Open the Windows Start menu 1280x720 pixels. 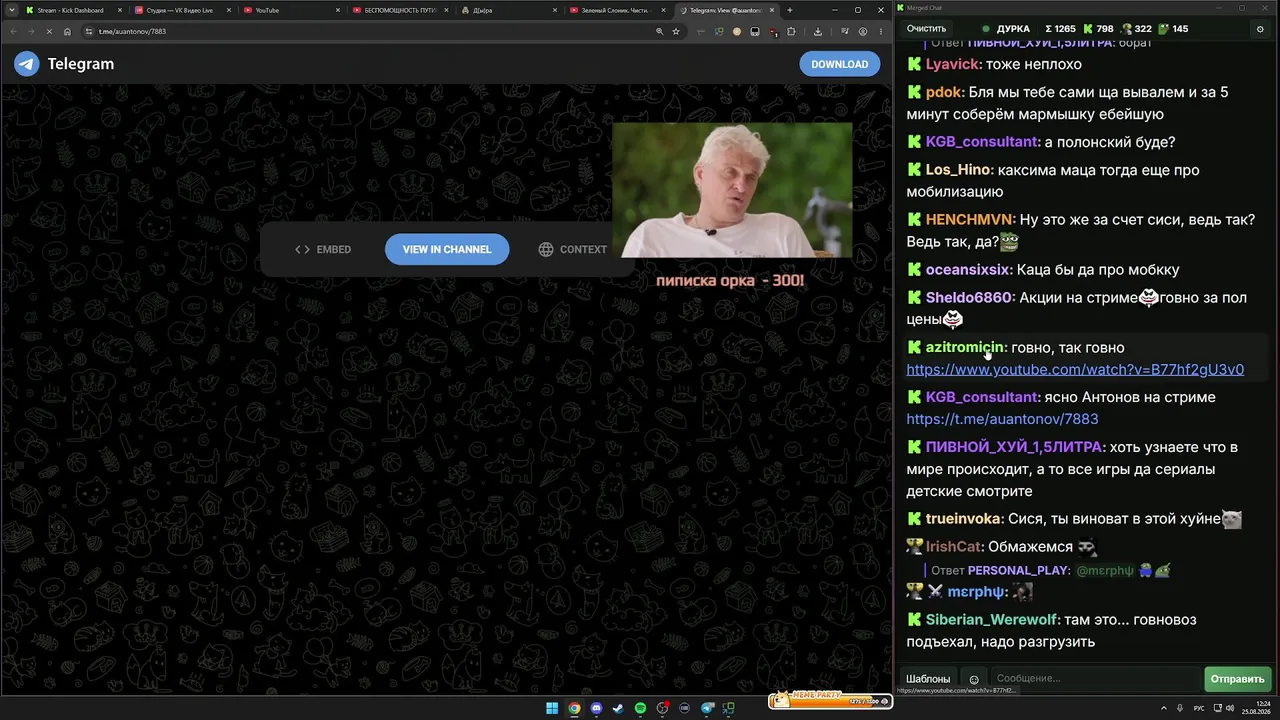(x=552, y=708)
